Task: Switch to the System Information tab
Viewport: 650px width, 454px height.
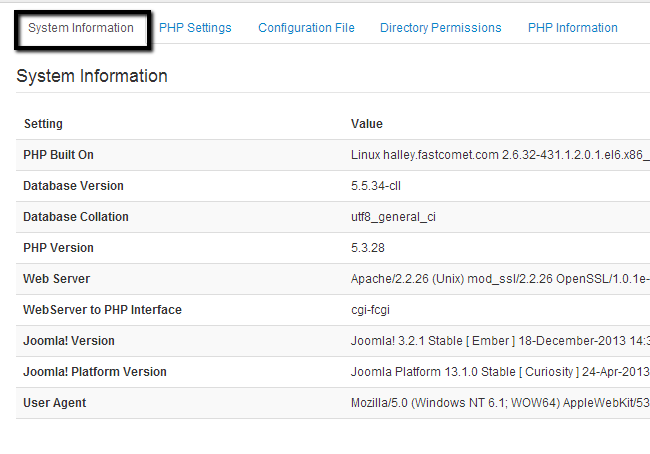Action: [x=81, y=28]
